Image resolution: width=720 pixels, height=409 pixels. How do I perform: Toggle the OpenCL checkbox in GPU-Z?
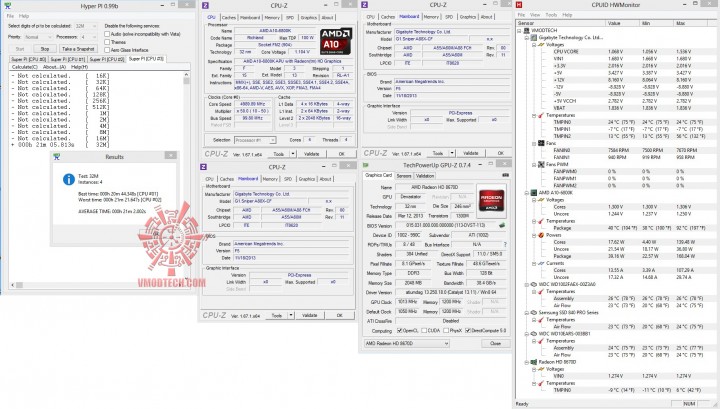tap(399, 331)
